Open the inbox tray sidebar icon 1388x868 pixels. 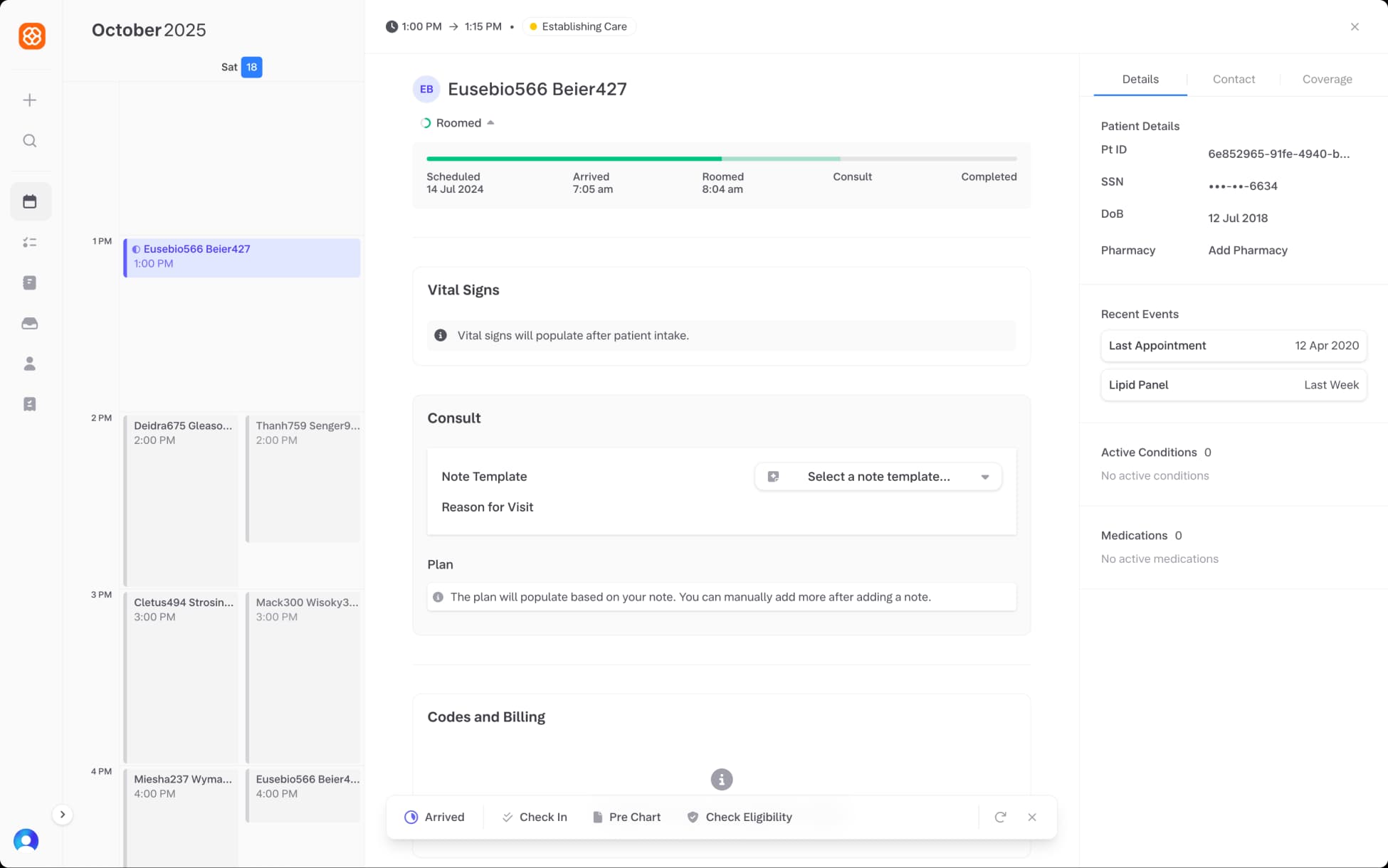[30, 324]
